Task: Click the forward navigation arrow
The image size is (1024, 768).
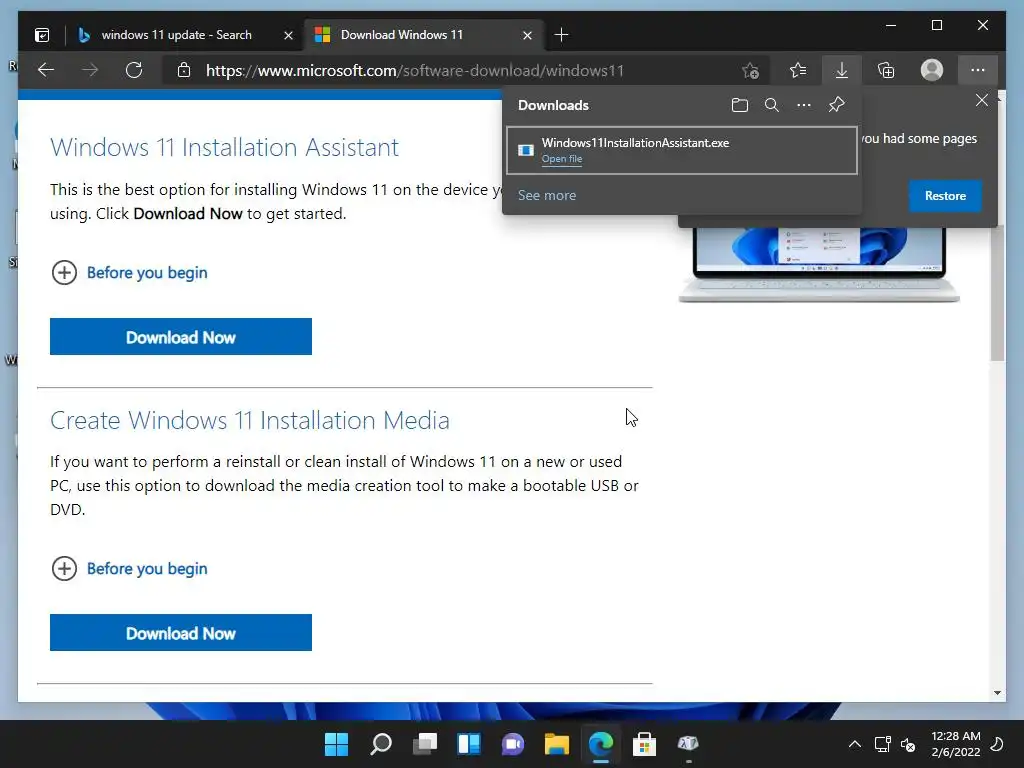Action: pos(90,70)
